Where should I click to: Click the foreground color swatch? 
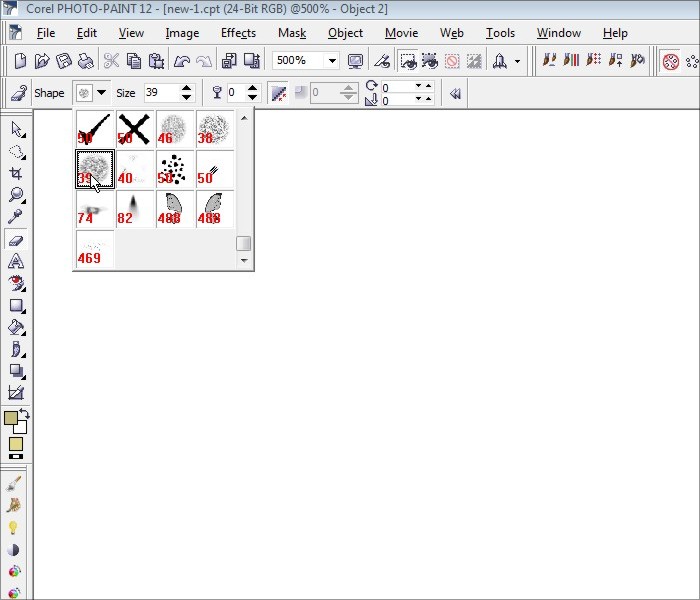(x=11, y=418)
